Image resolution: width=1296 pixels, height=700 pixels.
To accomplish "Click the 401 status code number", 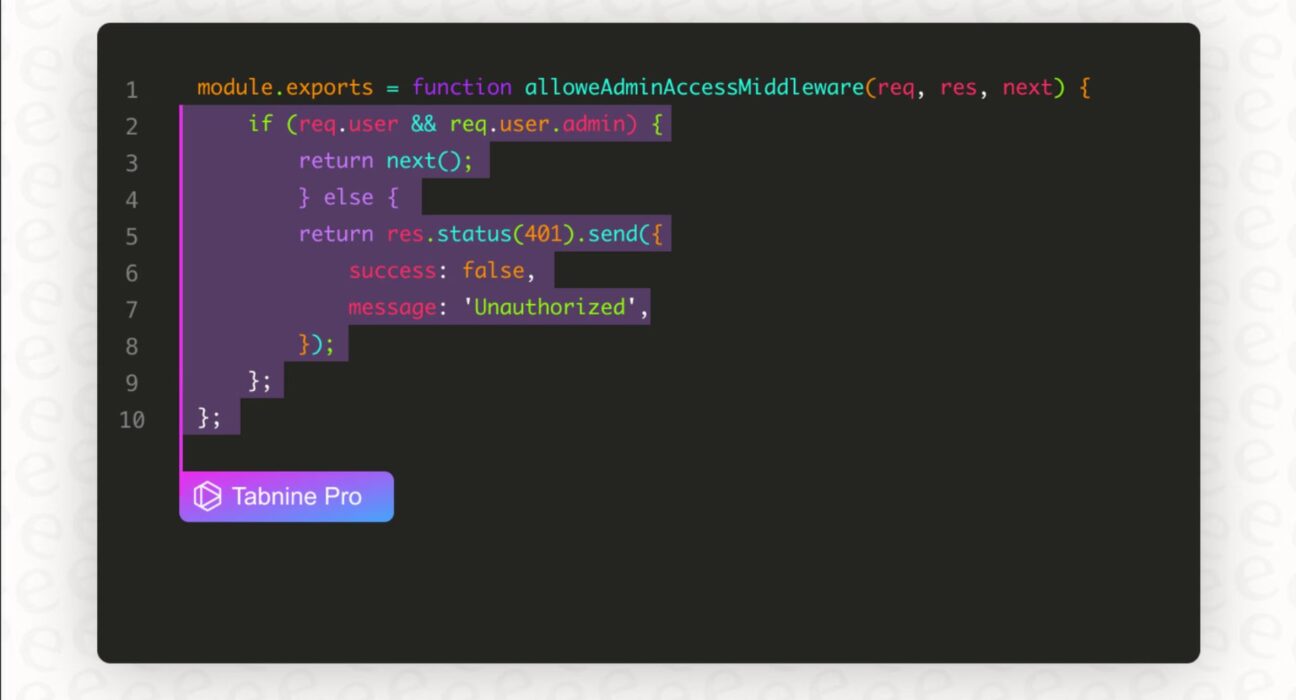I will coord(543,234).
